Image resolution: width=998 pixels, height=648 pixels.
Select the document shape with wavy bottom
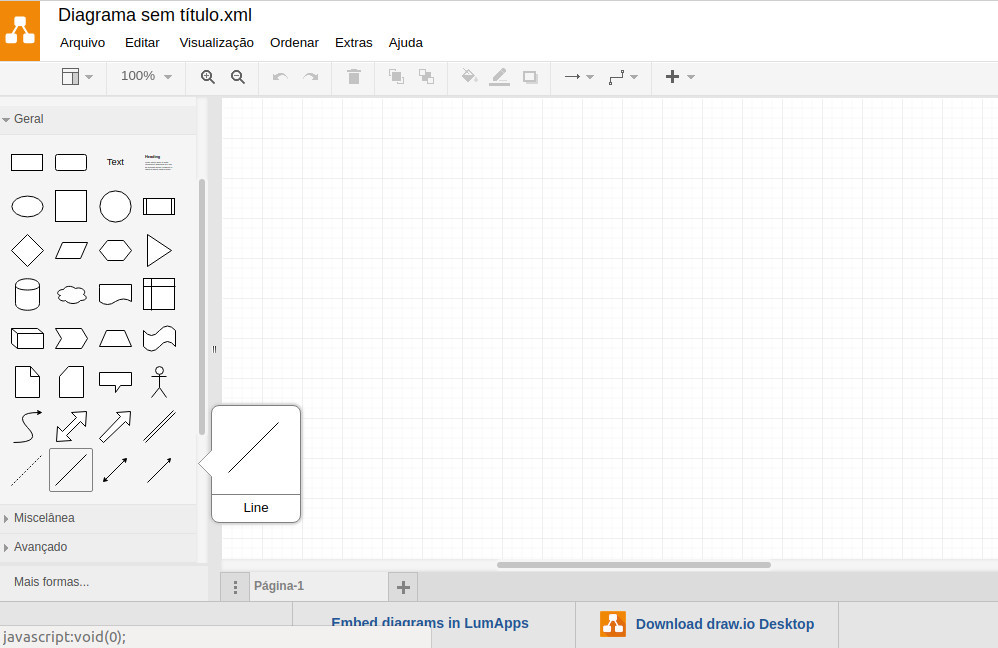[x=115, y=294]
